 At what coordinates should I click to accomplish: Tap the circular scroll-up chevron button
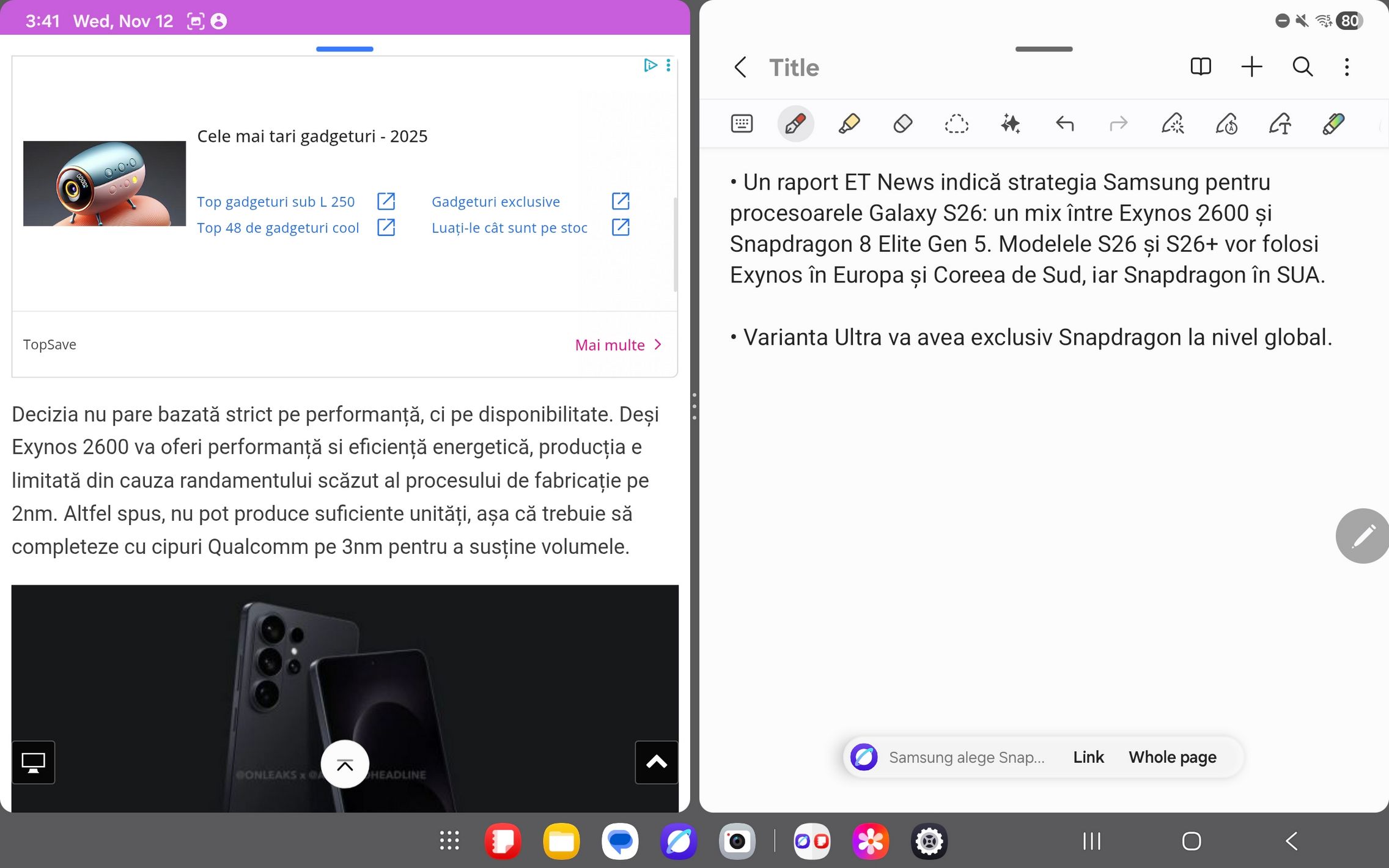coord(345,764)
